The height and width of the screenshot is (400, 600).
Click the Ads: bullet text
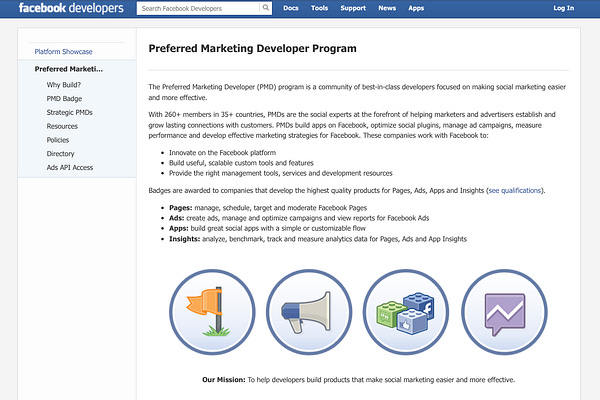tap(299, 218)
